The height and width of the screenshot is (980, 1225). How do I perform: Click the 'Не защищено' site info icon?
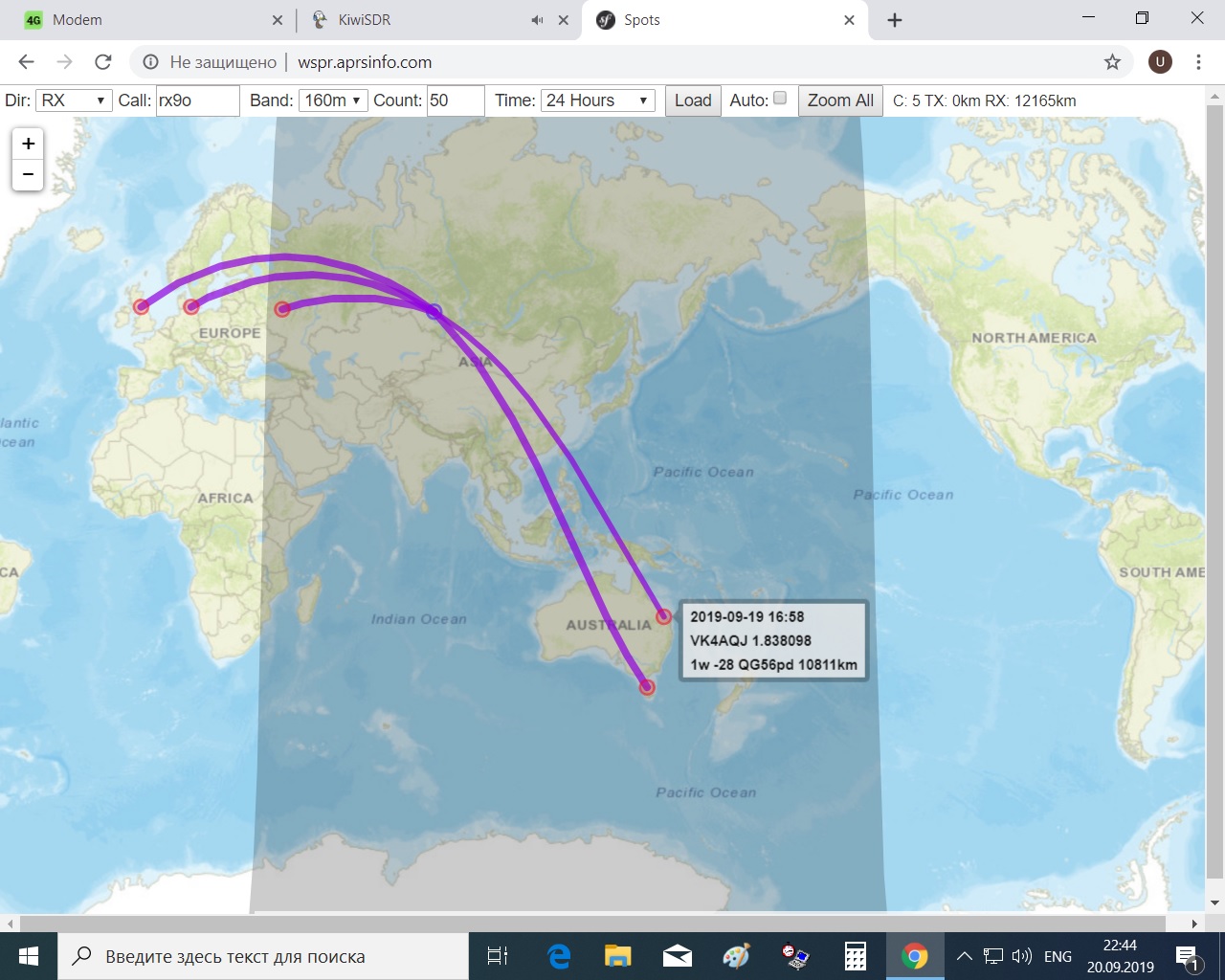click(151, 61)
